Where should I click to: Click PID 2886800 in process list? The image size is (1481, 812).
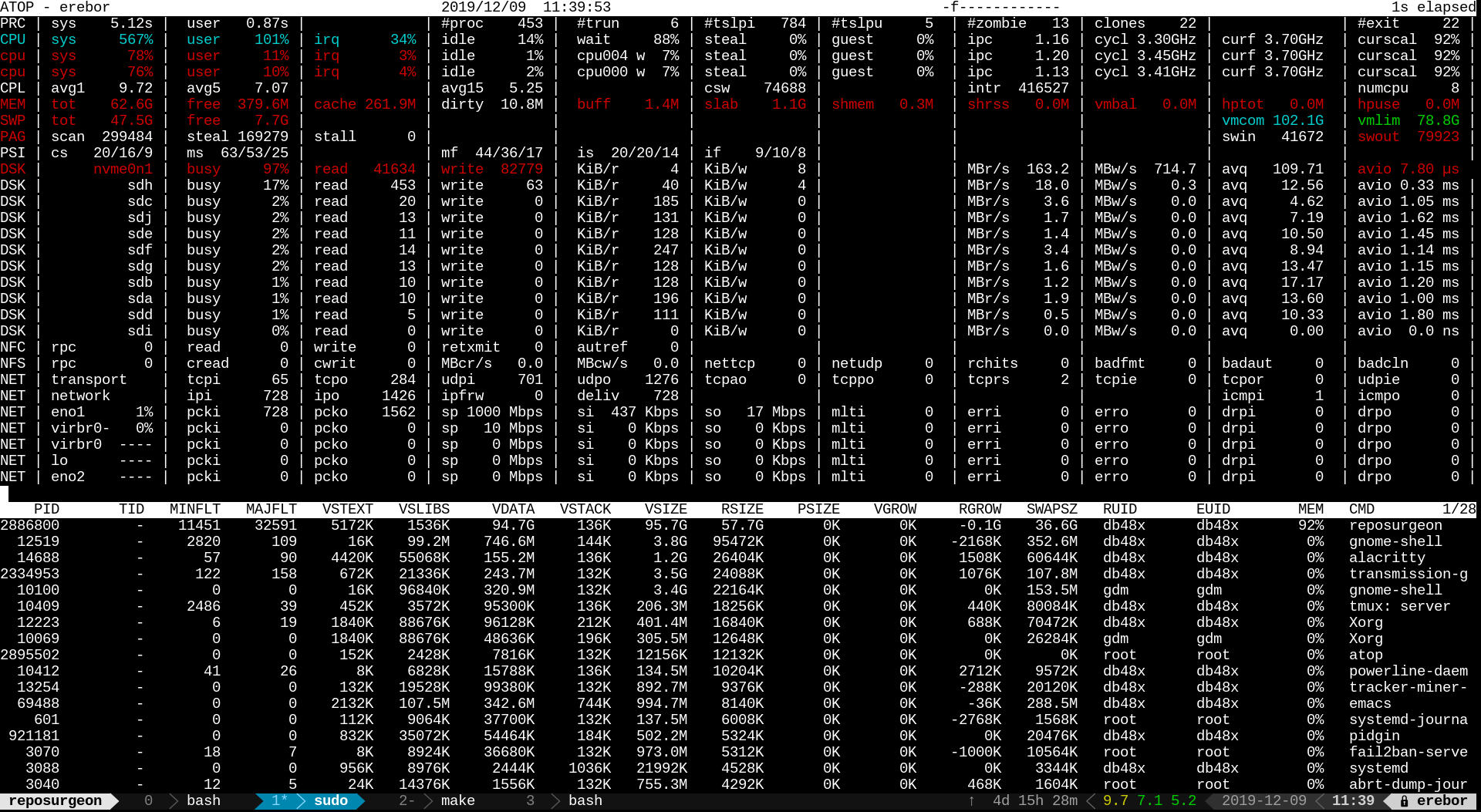pyautogui.click(x=30, y=526)
